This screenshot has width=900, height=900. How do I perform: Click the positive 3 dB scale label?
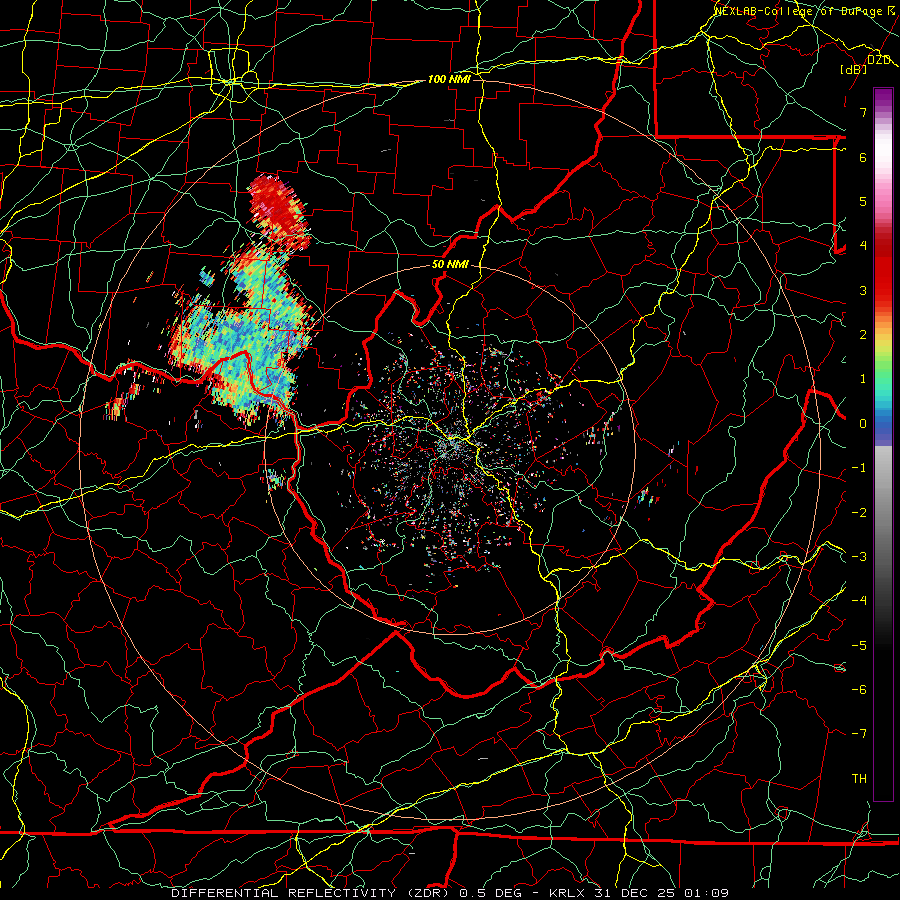pos(863,290)
